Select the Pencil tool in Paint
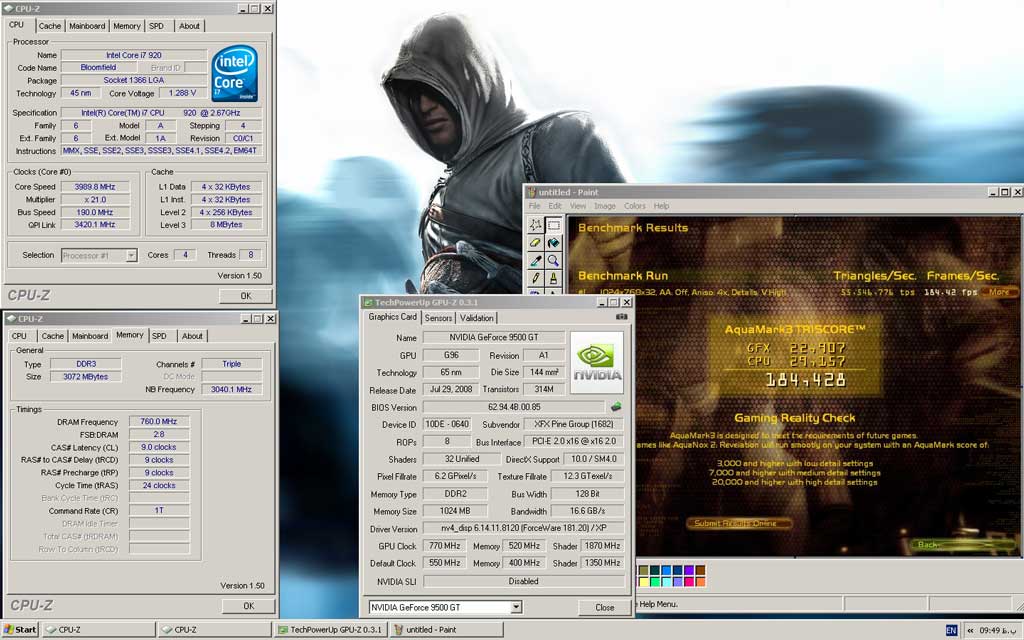The height and width of the screenshot is (640, 1024). tap(536, 278)
